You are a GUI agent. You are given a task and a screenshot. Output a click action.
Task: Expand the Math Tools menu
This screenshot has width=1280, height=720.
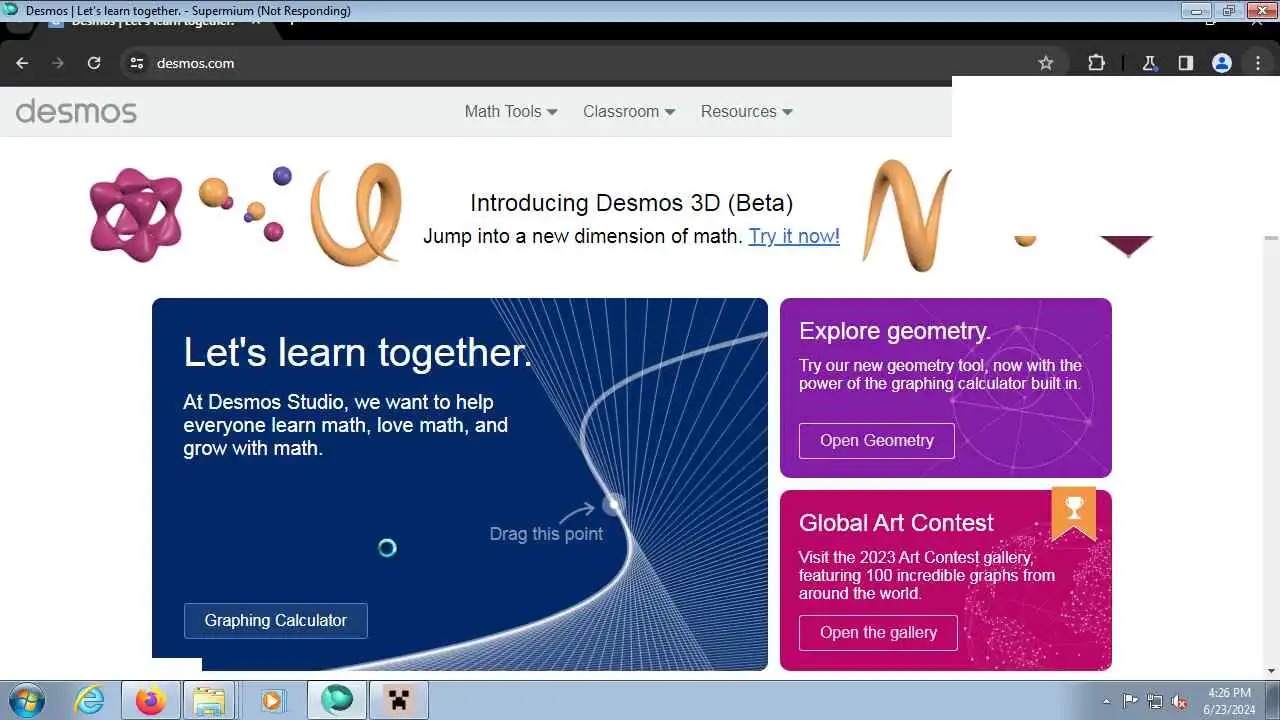(x=511, y=111)
